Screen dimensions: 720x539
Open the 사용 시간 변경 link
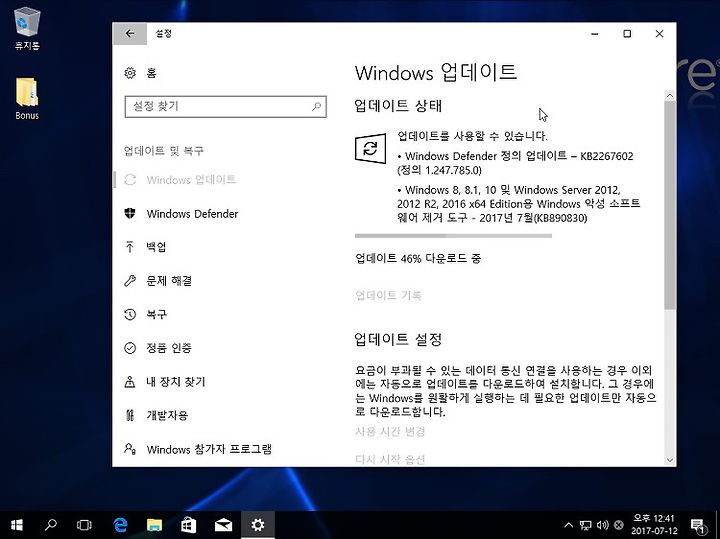click(390, 432)
